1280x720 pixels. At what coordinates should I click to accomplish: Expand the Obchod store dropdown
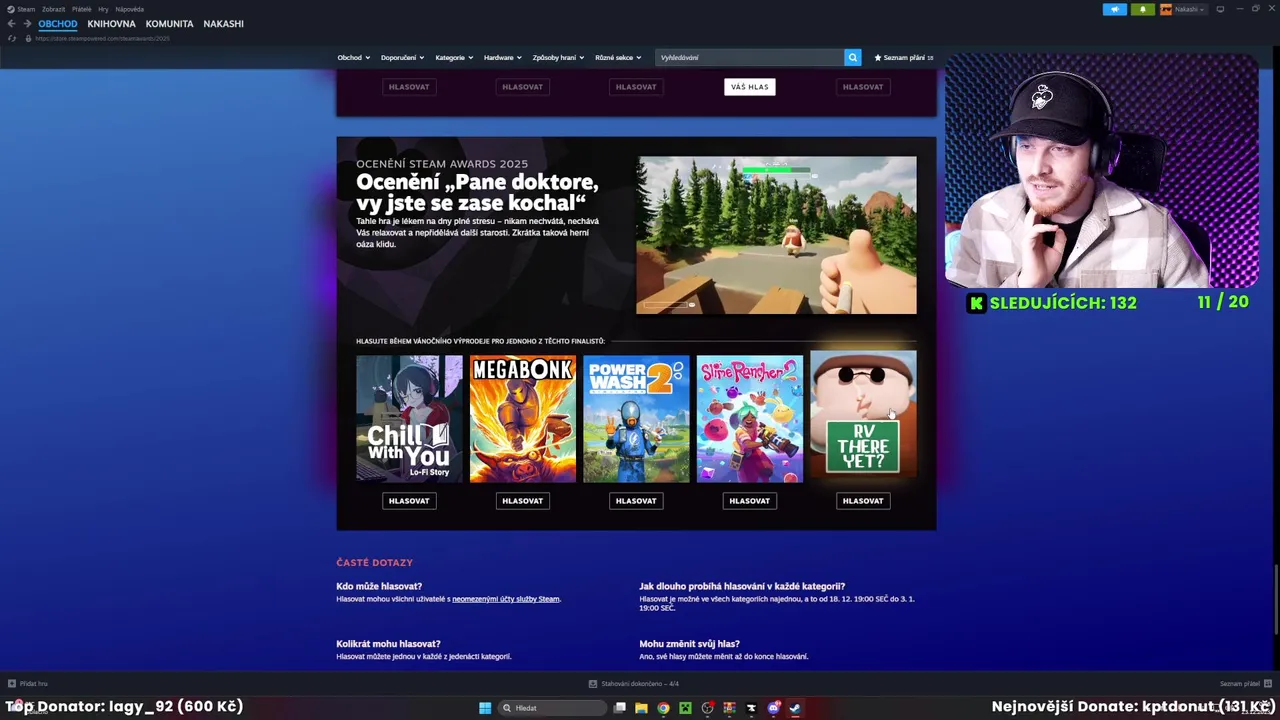coord(354,58)
